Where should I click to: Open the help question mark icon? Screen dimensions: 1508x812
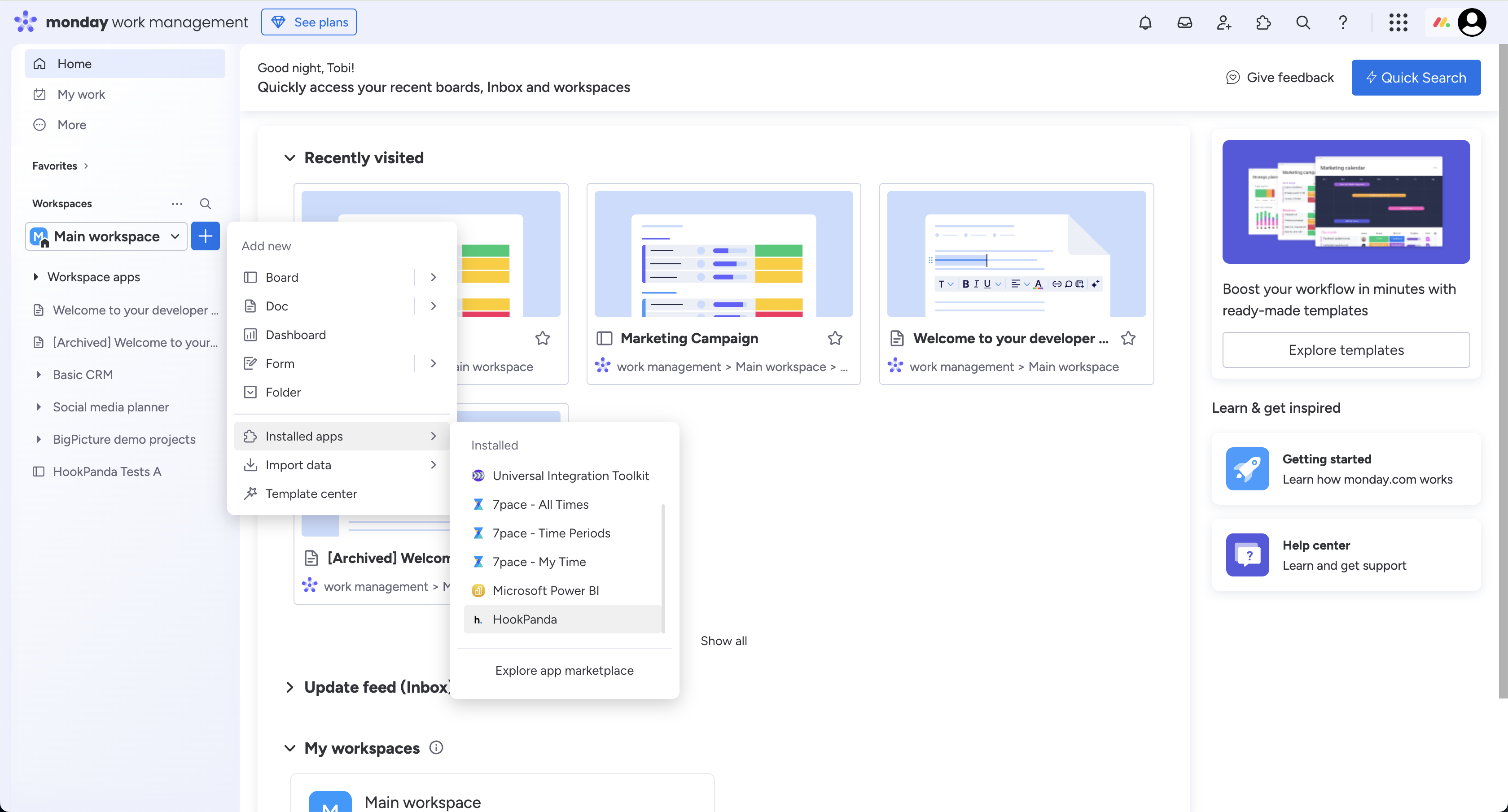(1342, 22)
